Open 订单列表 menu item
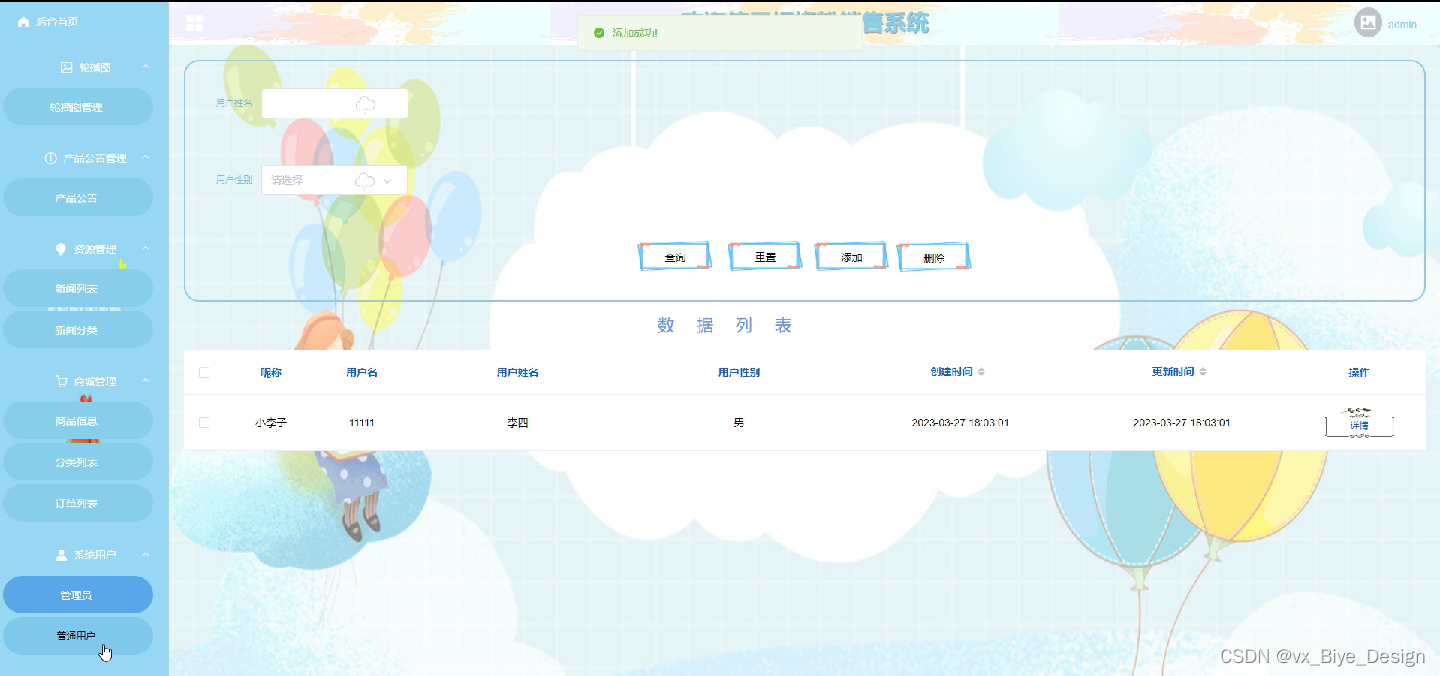This screenshot has width=1440, height=676. 78,504
